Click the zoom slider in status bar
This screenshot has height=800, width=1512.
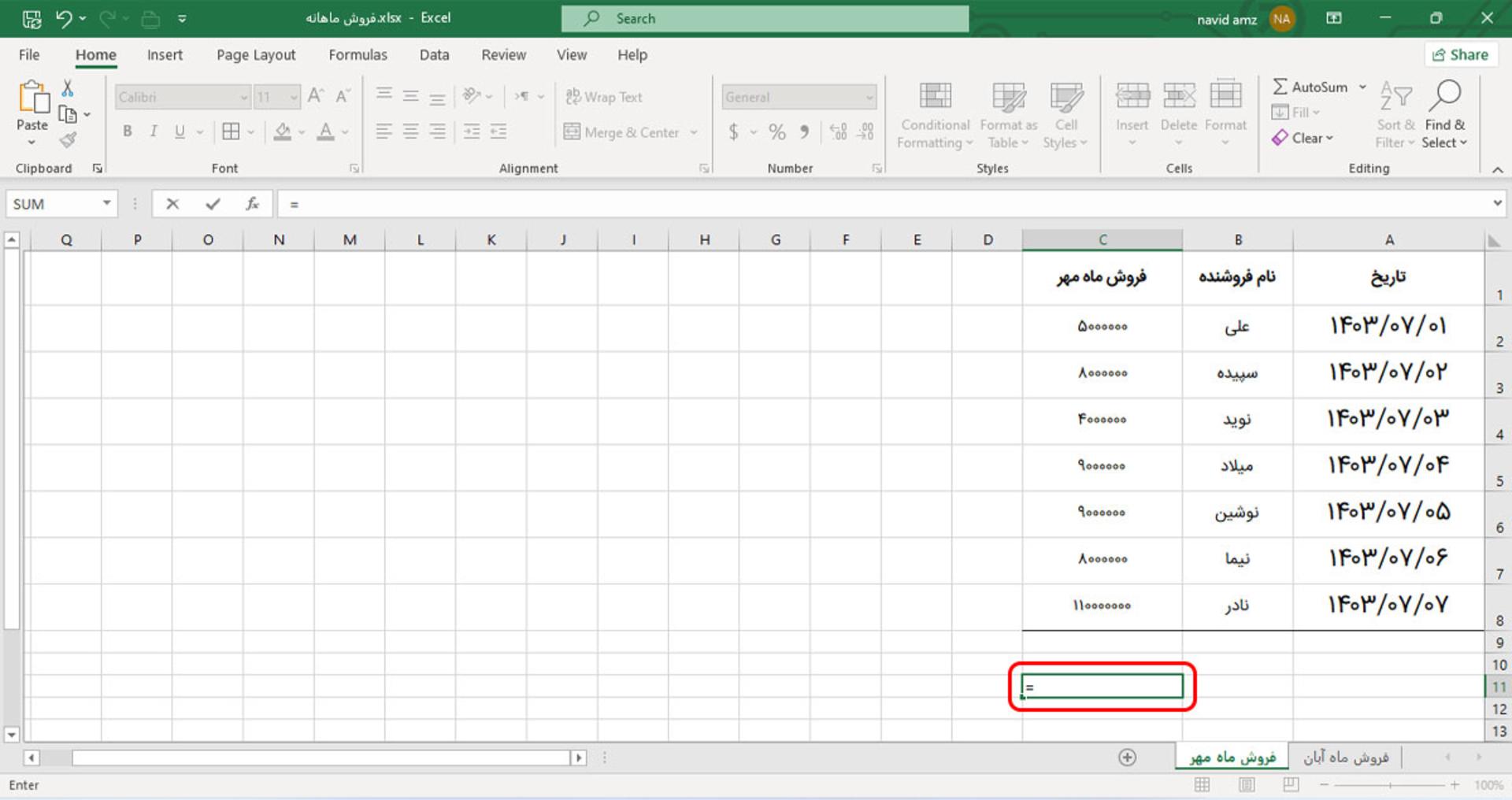point(1390,785)
